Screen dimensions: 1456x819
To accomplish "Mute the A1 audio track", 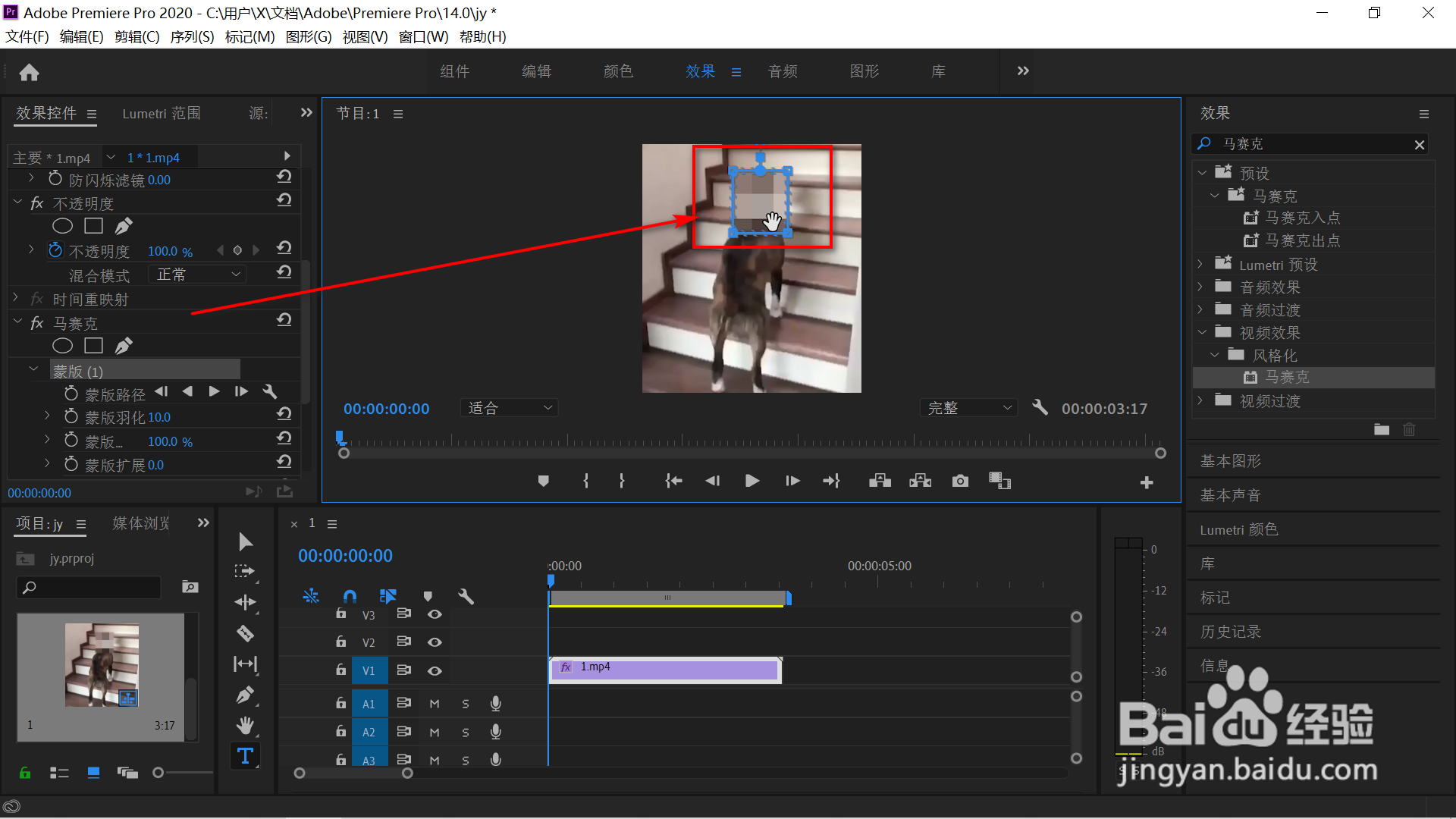I will pos(435,704).
